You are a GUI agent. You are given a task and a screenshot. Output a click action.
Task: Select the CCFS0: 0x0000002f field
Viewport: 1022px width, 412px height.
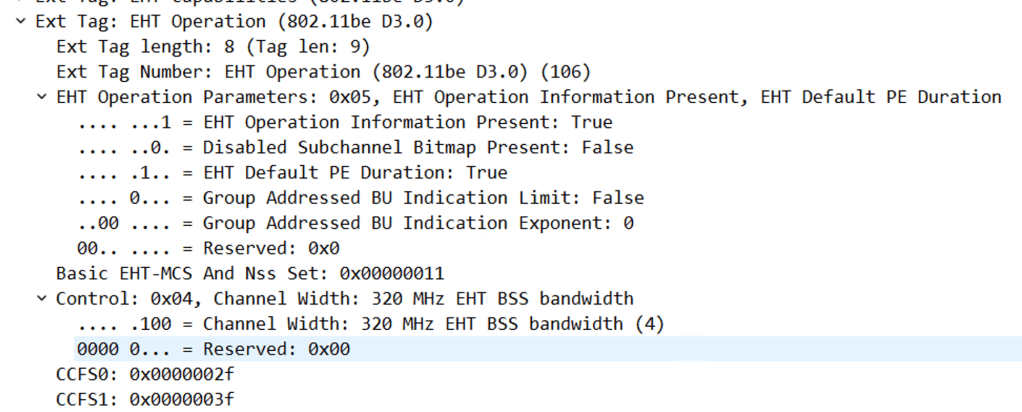click(146, 374)
